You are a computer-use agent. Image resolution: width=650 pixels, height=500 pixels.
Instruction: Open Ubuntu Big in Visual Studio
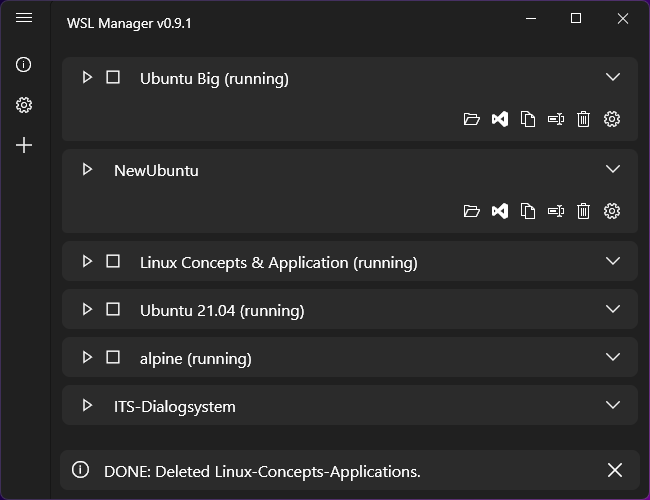(500, 119)
